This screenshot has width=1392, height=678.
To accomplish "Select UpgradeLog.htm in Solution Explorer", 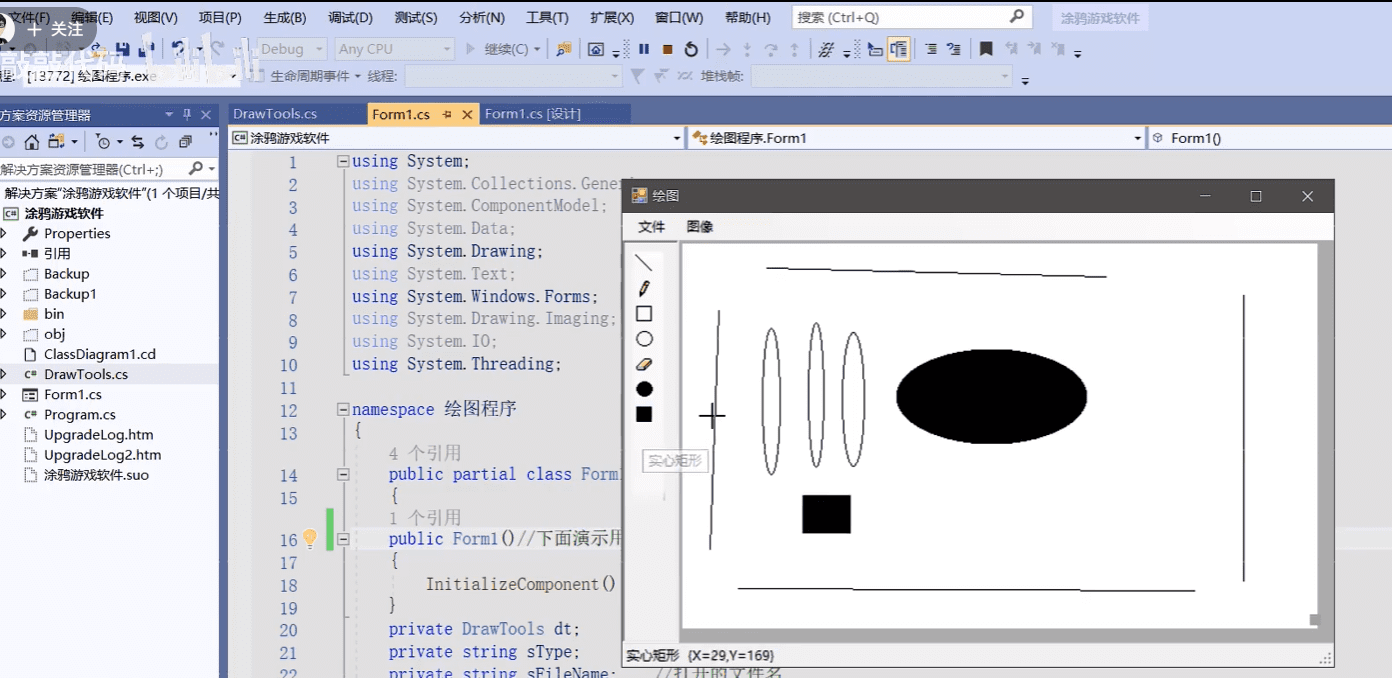I will (x=99, y=434).
